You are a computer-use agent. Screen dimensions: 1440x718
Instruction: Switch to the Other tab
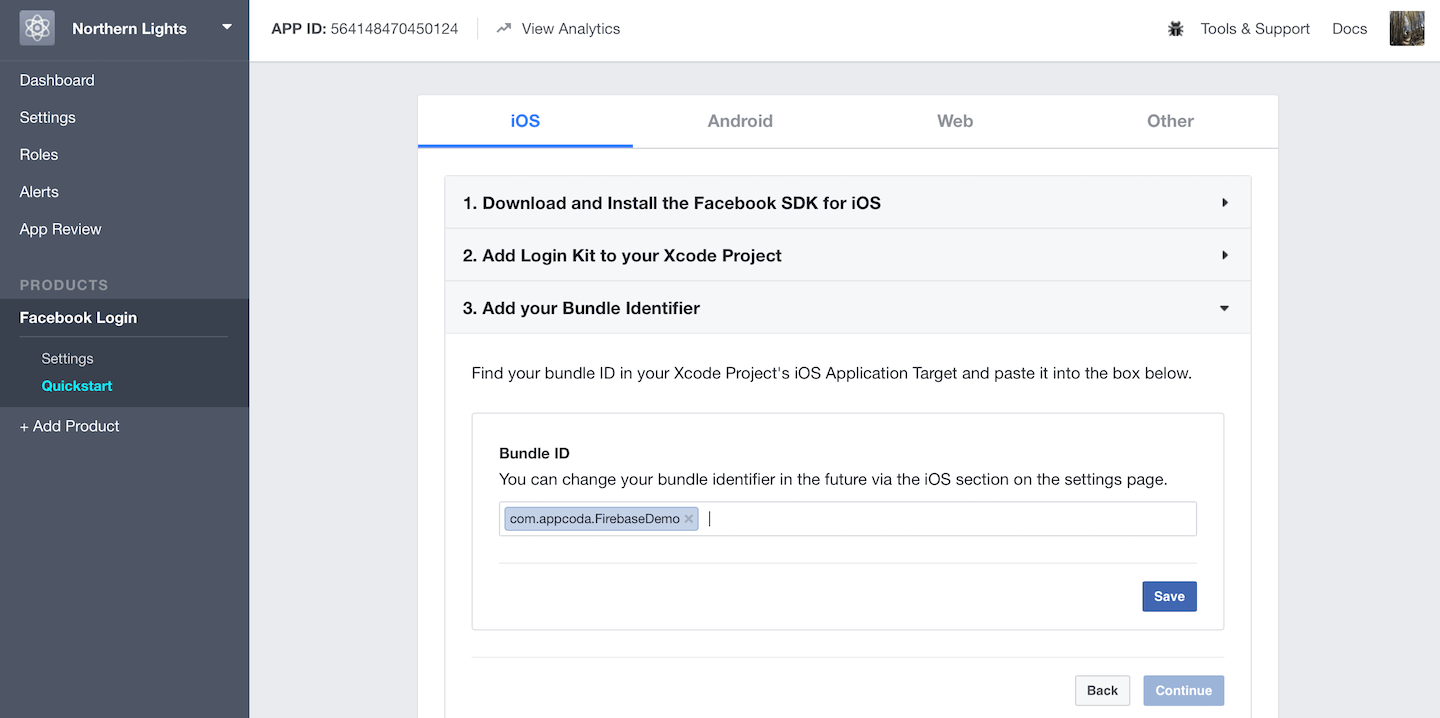[1170, 121]
